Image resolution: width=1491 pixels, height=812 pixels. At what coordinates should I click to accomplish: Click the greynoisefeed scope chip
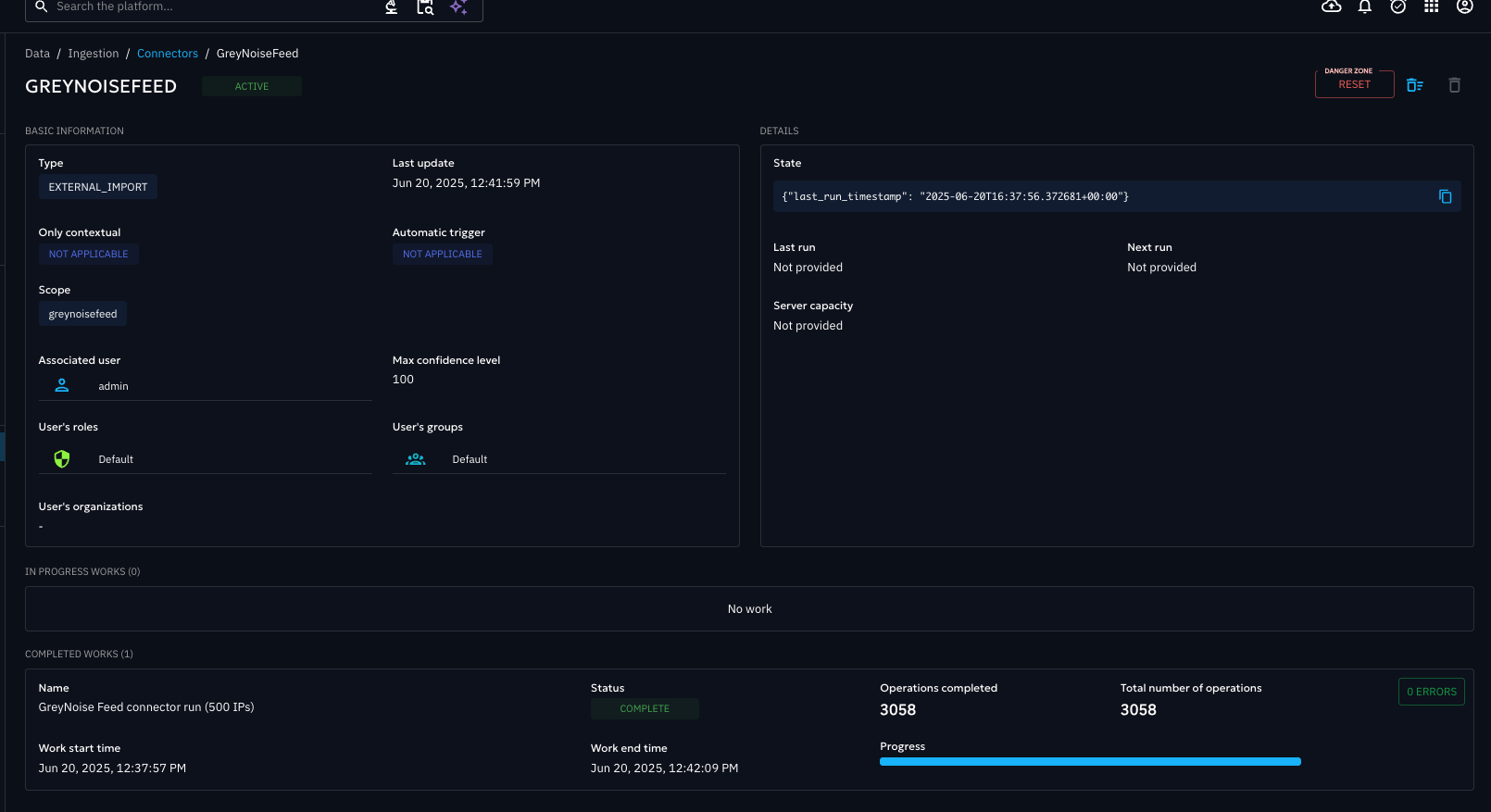[83, 314]
